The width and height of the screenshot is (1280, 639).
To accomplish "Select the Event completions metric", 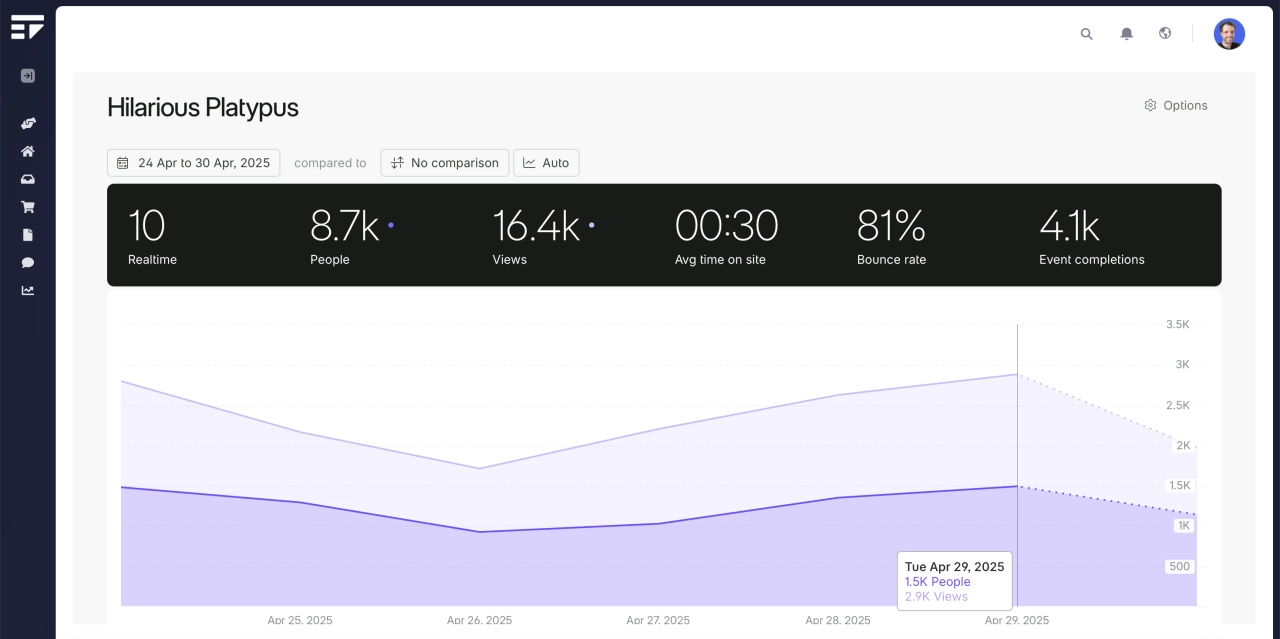I will click(x=1092, y=236).
